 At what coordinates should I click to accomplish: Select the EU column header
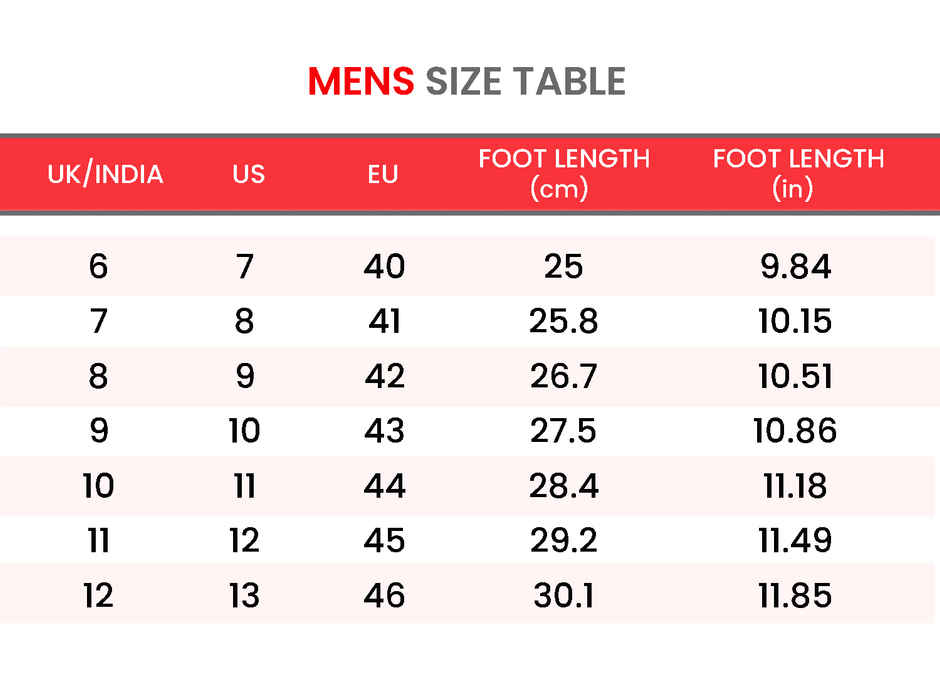tap(383, 174)
